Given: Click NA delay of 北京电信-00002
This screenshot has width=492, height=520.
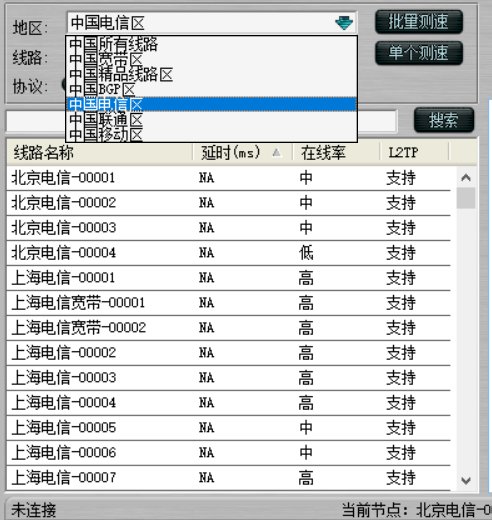Looking at the screenshot, I should pos(206,203).
